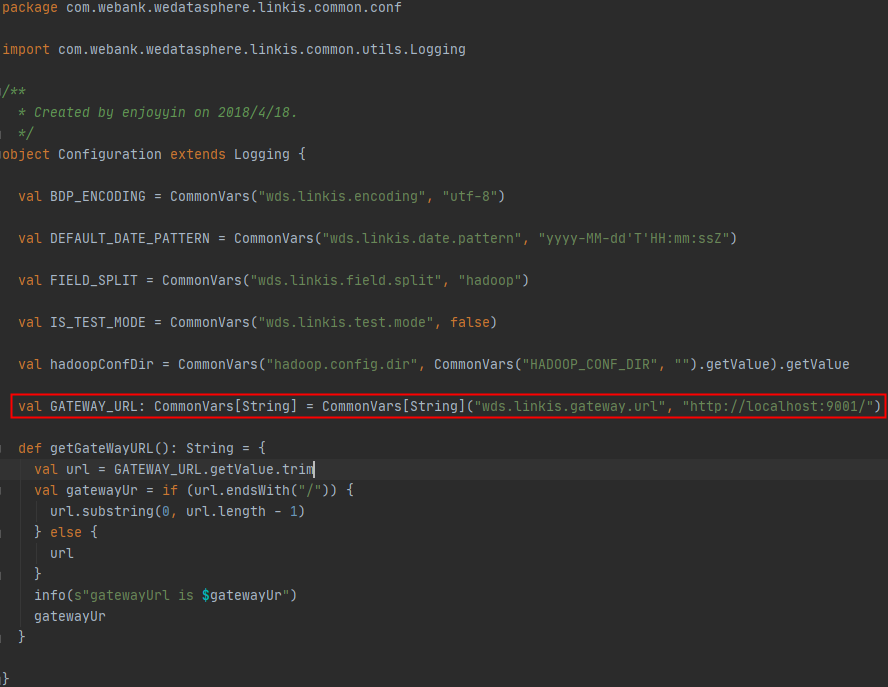
Task: Click the "wds.linkis.field.split" string
Action: (x=346, y=280)
